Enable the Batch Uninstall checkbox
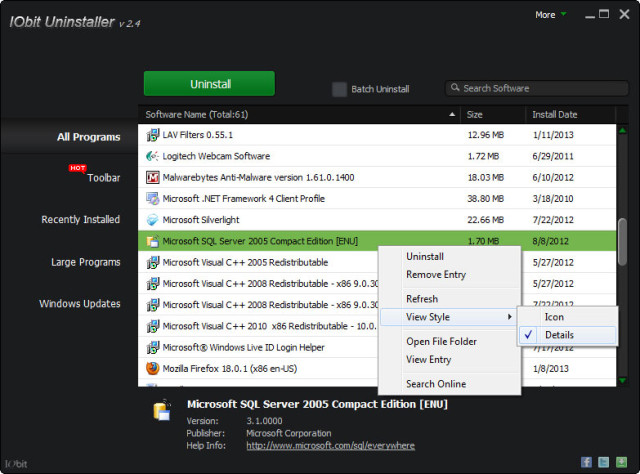640x474 pixels. point(339,89)
